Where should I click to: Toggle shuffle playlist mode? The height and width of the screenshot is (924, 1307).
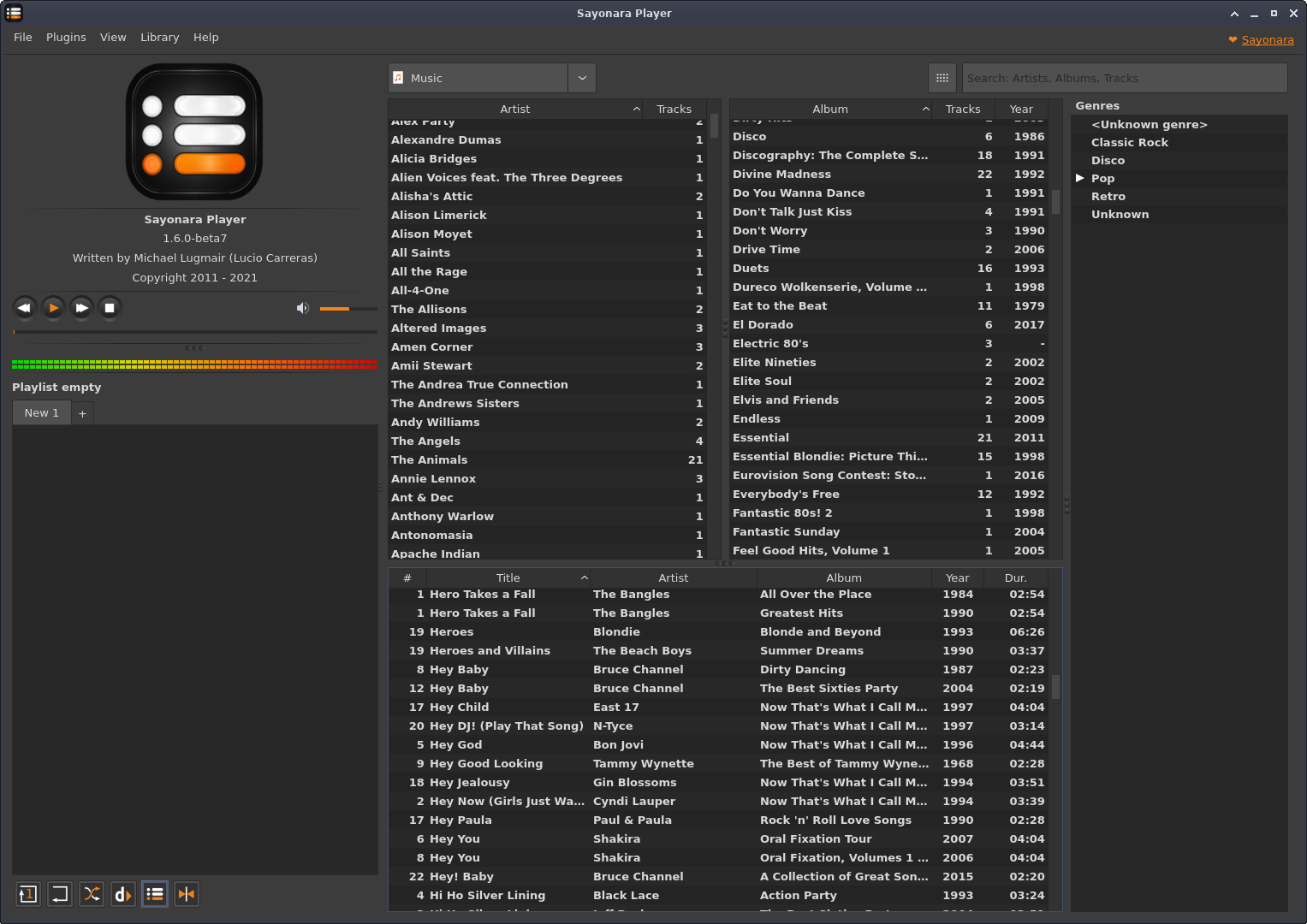[x=92, y=894]
